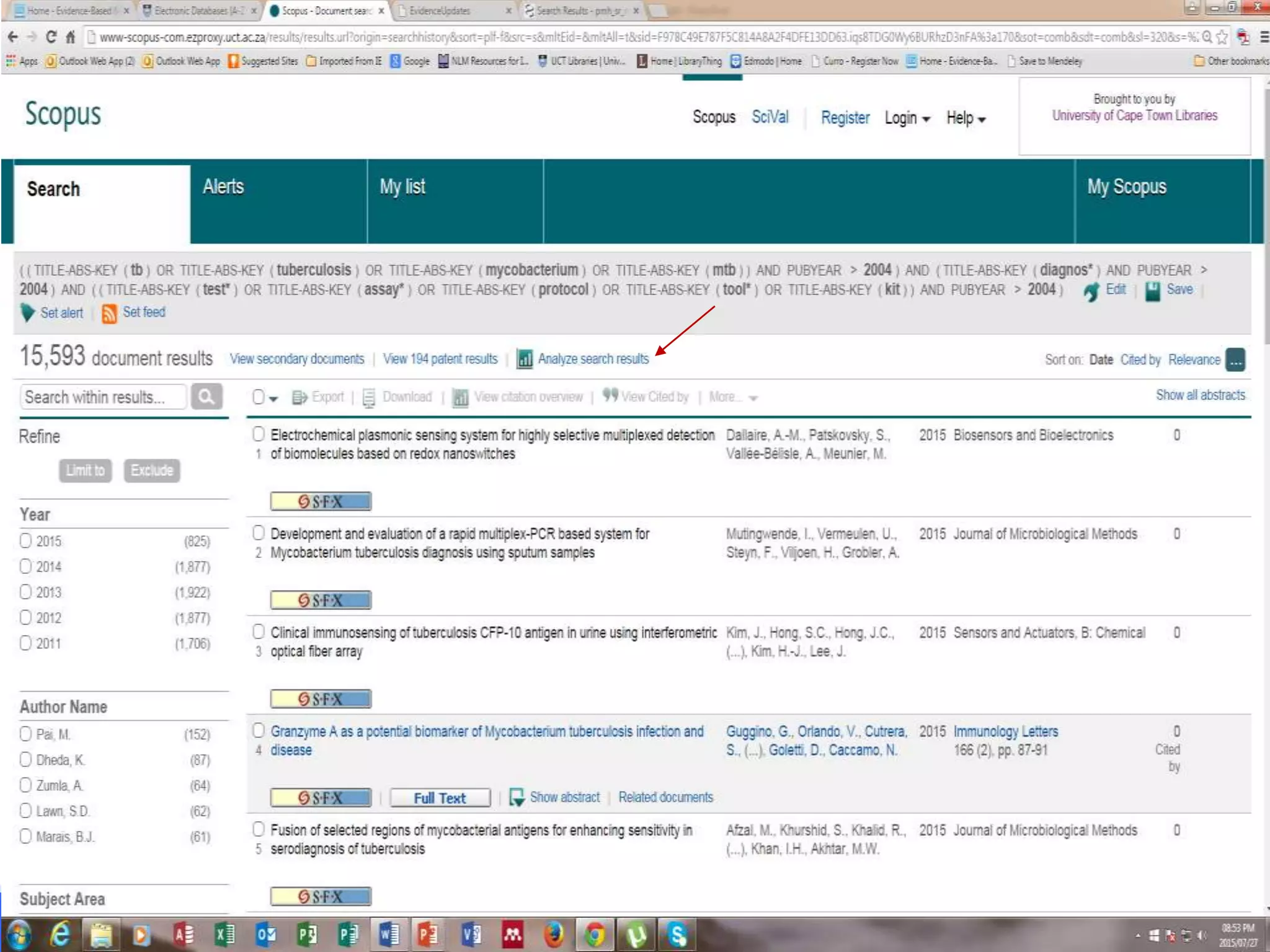Click the magnifier search-within-results button

tap(206, 397)
